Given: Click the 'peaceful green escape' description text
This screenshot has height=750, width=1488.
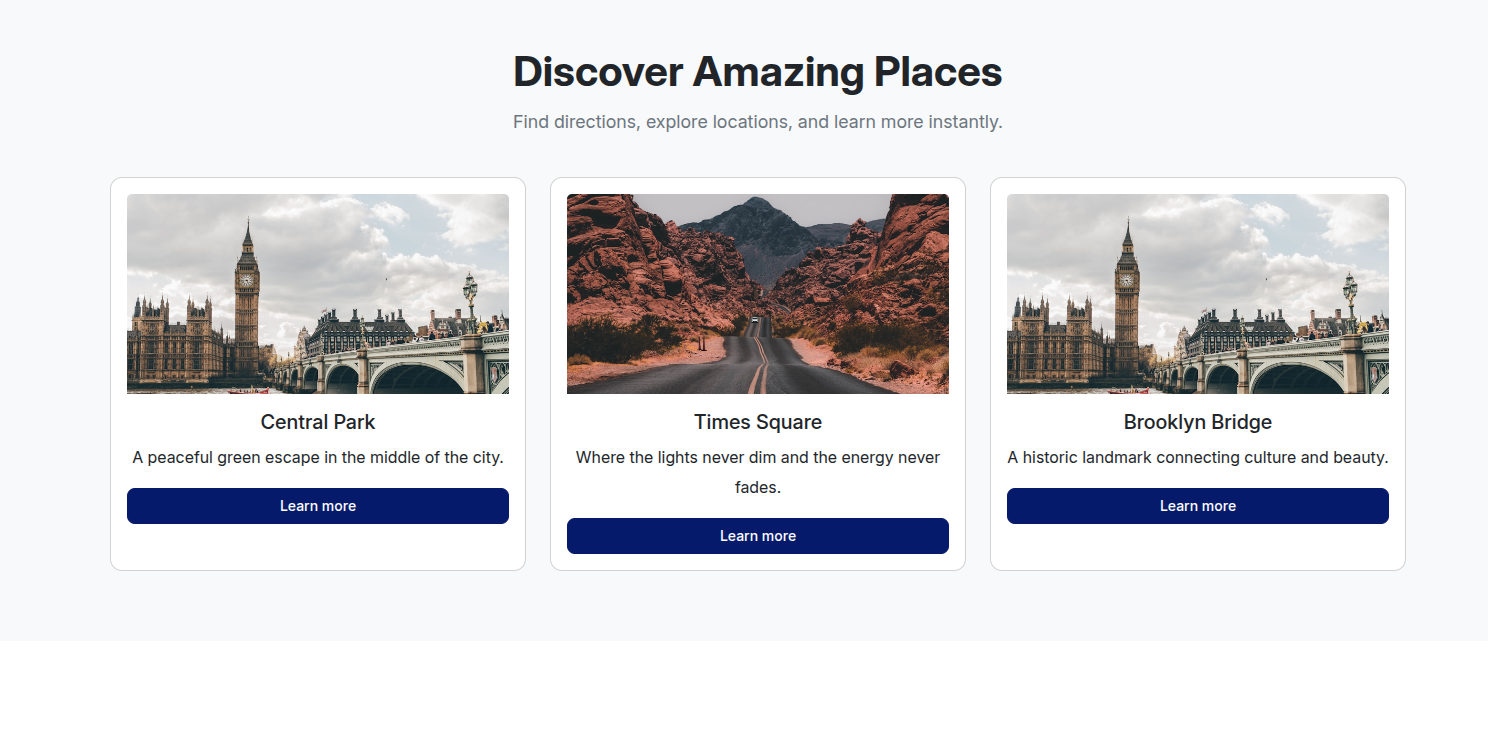Looking at the screenshot, I should [x=317, y=458].
